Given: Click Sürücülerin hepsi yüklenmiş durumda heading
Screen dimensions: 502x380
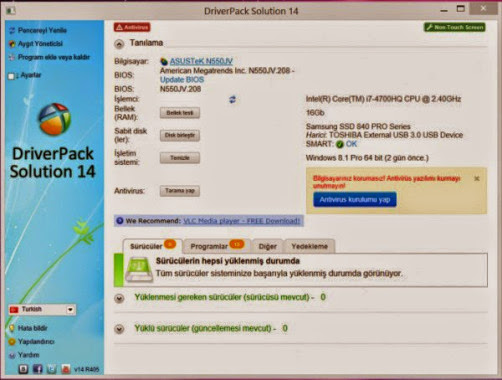Looking at the screenshot, I should (228, 261).
